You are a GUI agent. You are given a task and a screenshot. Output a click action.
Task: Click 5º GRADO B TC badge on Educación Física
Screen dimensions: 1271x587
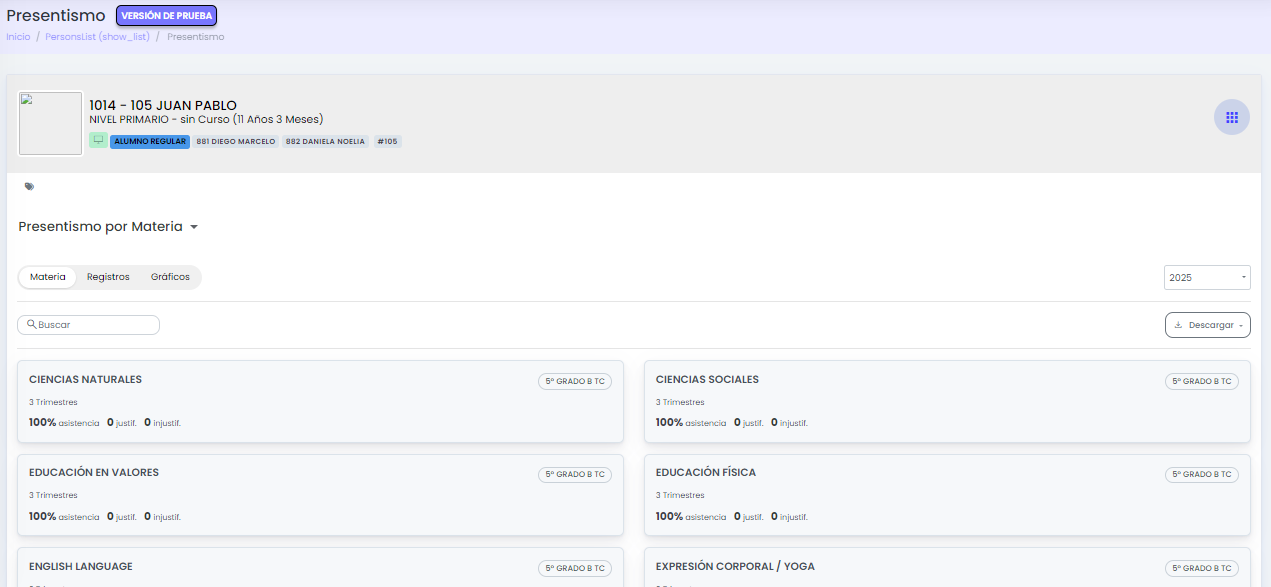[x=1202, y=474]
